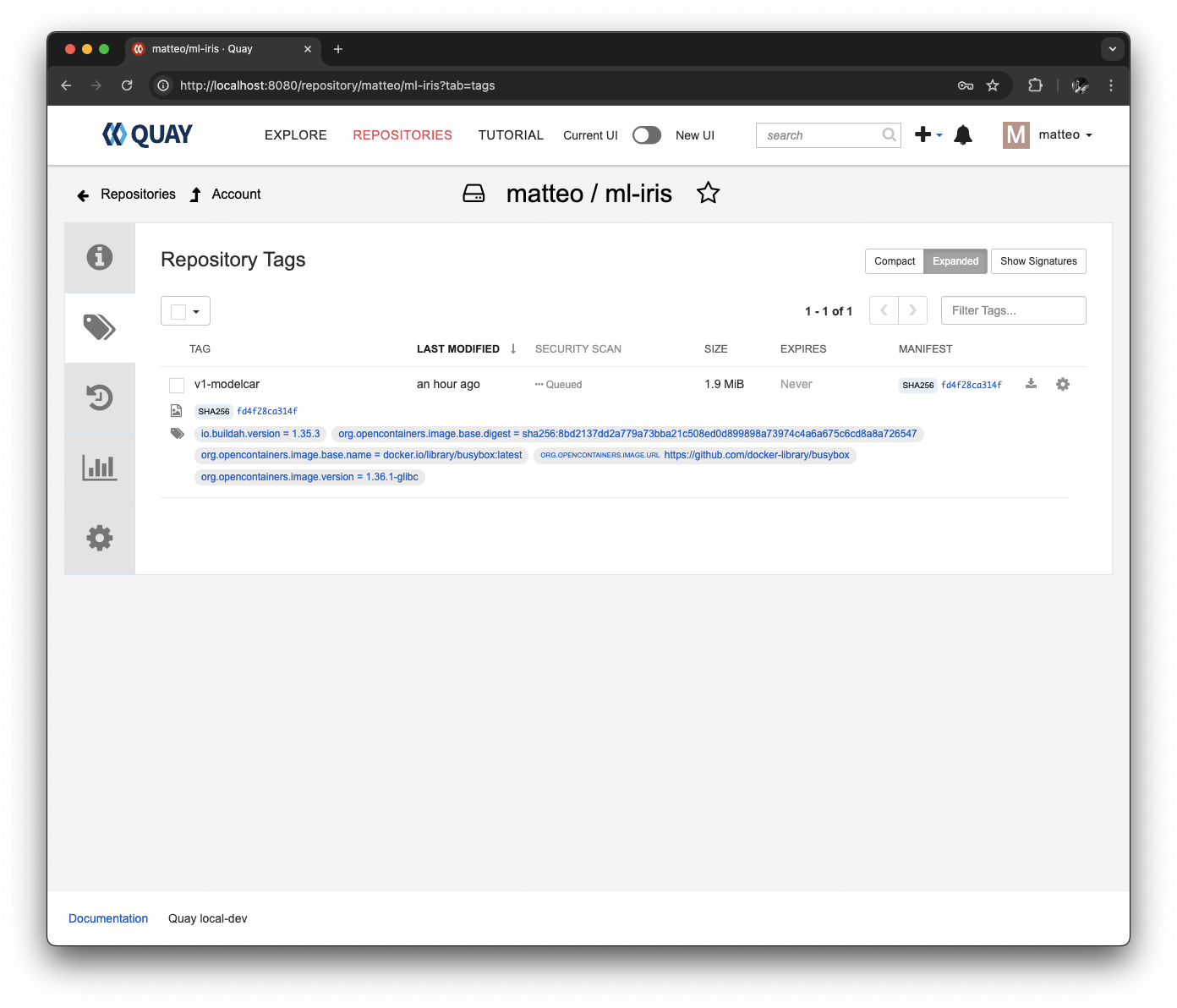Open the repository information panel
The width and height of the screenshot is (1177, 1008).
pos(100,258)
